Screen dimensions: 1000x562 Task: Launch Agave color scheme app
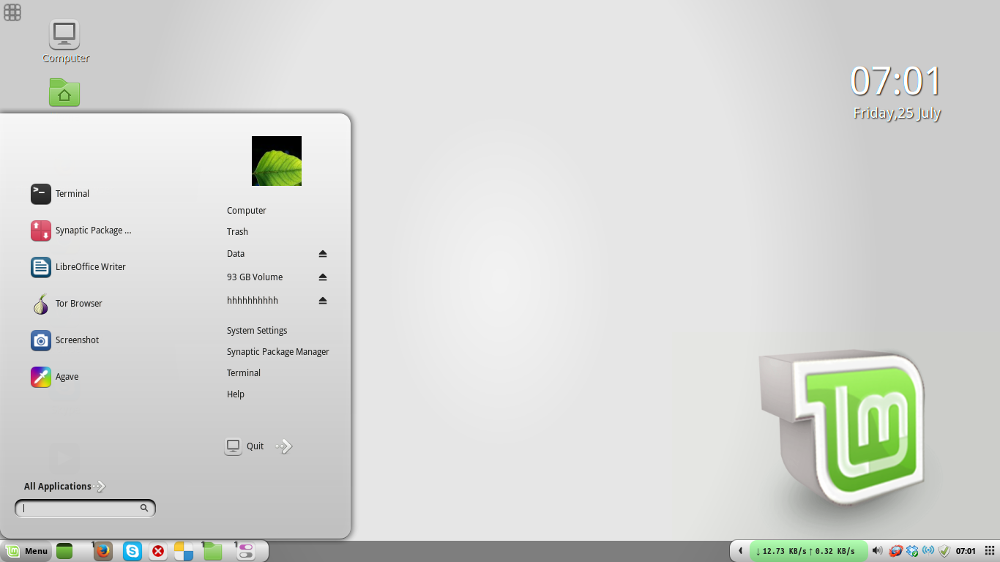pyautogui.click(x=54, y=377)
